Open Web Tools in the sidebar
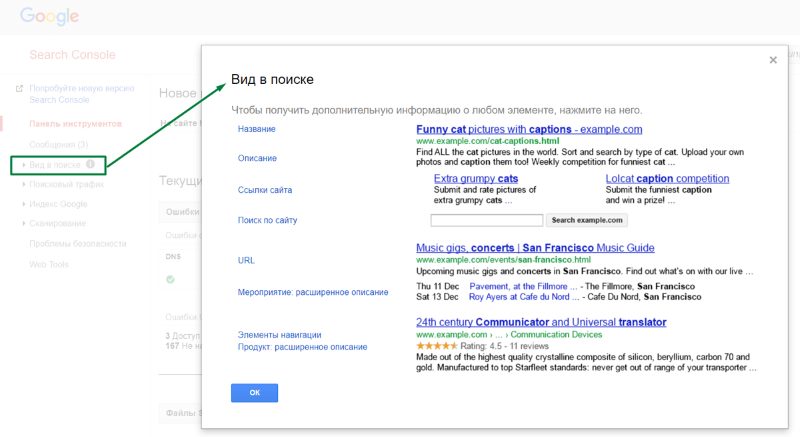800x437 pixels. coord(49,264)
